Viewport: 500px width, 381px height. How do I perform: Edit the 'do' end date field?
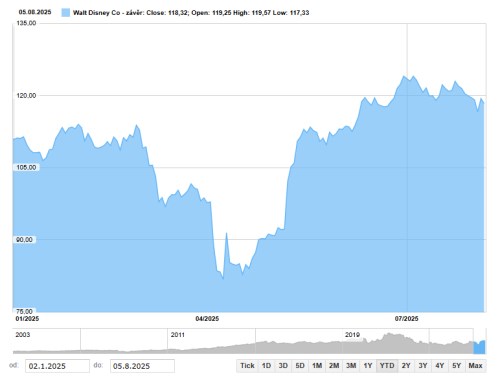(142, 366)
